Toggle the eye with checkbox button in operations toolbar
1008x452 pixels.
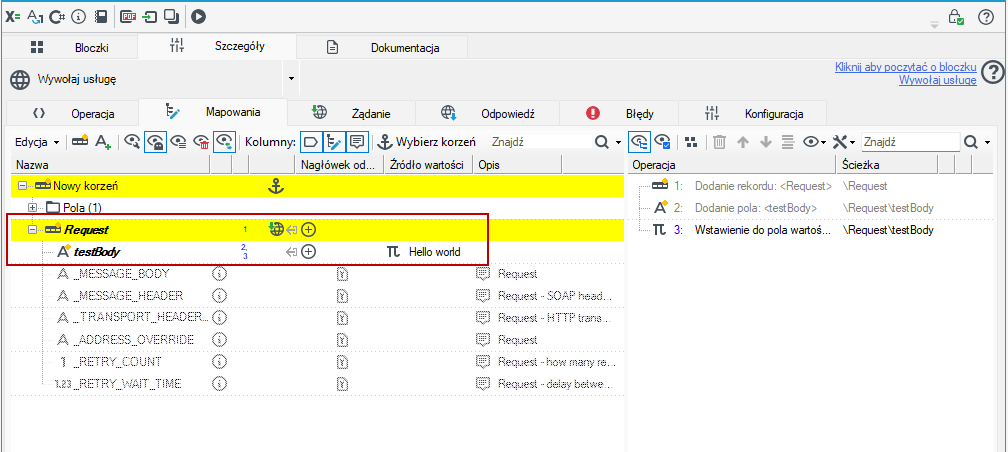pos(662,141)
